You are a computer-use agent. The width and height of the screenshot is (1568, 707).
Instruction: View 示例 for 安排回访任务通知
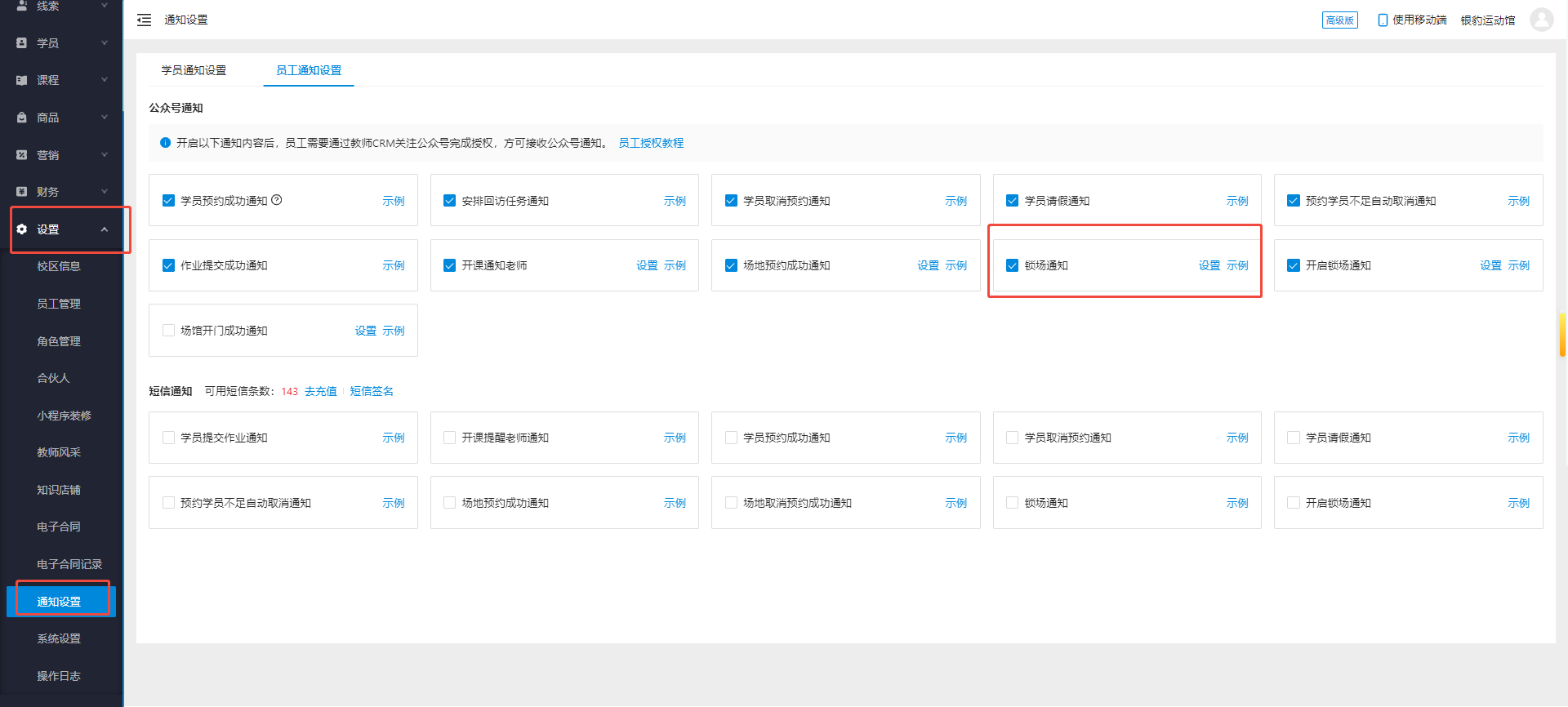(675, 201)
